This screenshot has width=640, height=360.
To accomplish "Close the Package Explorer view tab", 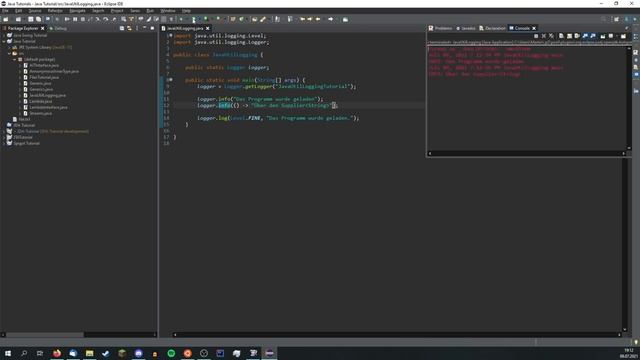I will pyautogui.click(x=42, y=28).
